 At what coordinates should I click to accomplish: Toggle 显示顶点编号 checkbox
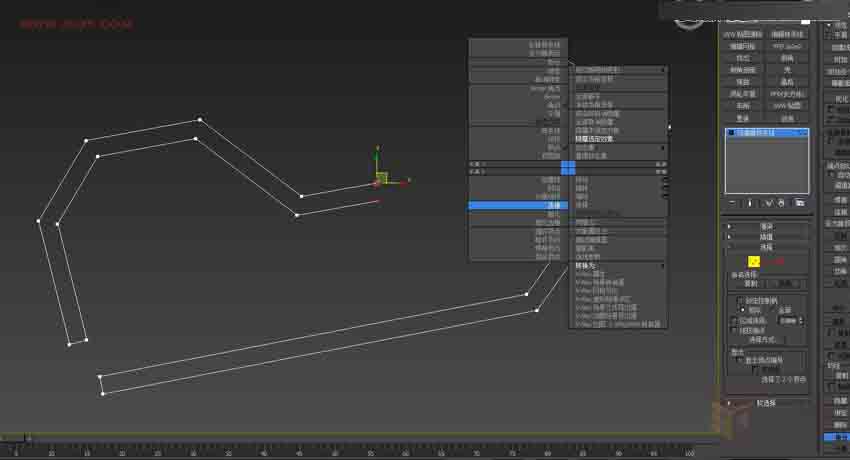pyautogui.click(x=738, y=360)
